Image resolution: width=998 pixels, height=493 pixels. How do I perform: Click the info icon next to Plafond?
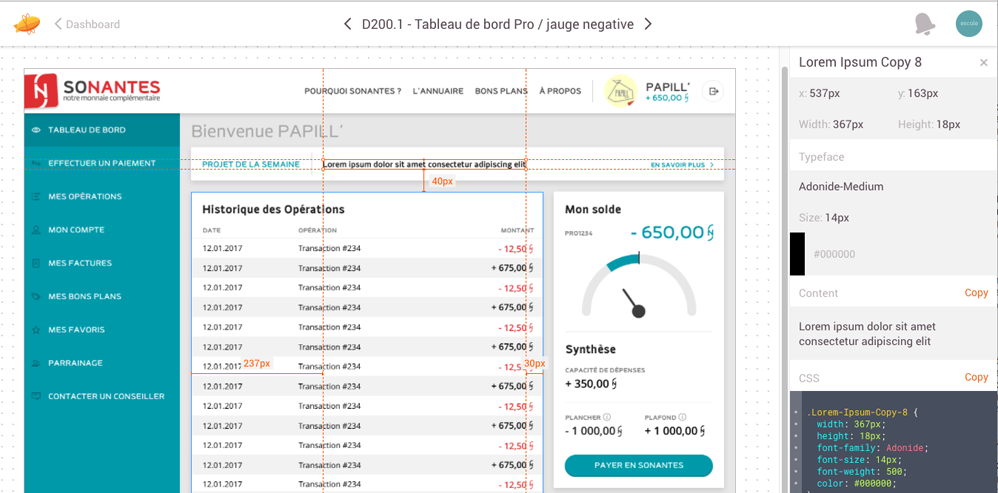pyautogui.click(x=682, y=417)
